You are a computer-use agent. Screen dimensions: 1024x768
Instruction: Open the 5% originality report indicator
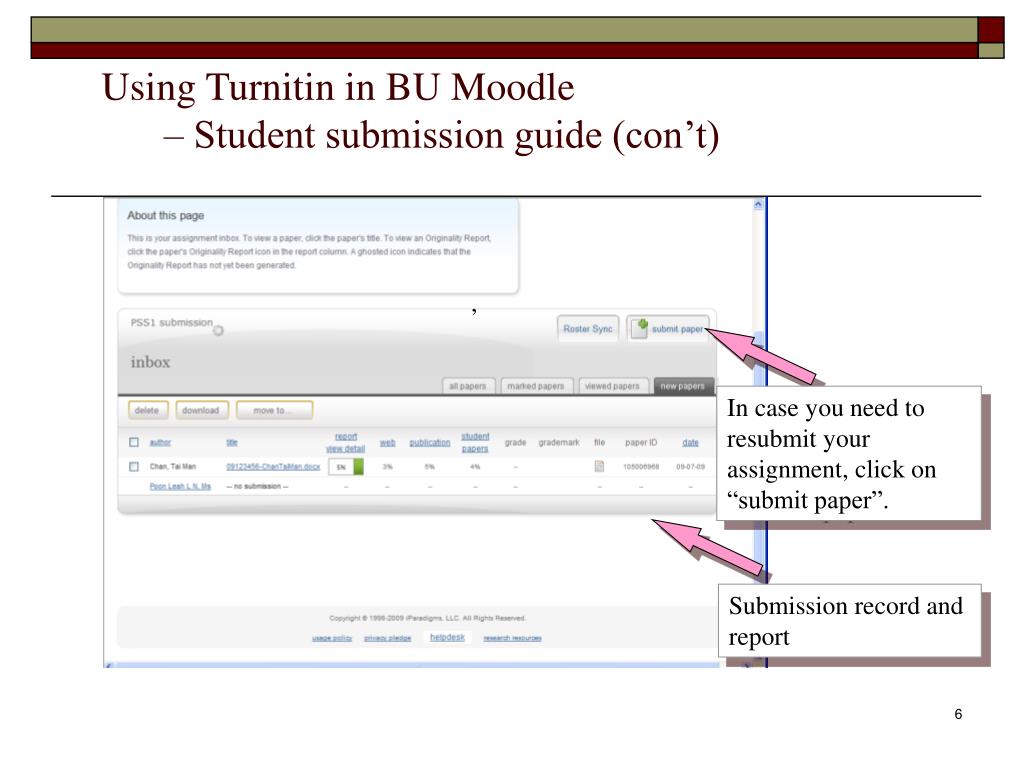point(346,466)
